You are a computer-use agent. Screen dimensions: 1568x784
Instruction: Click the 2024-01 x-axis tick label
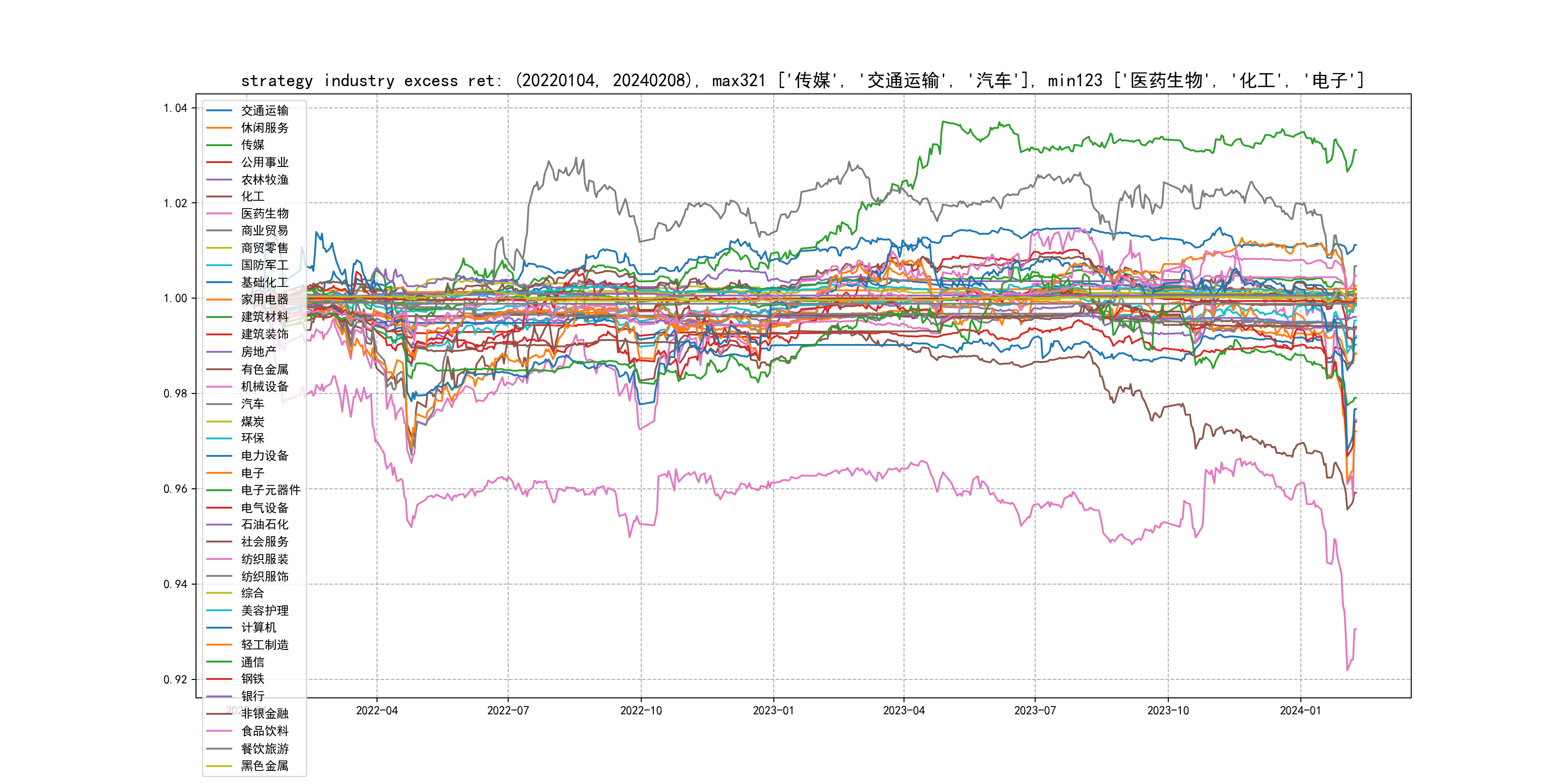click(x=1300, y=710)
